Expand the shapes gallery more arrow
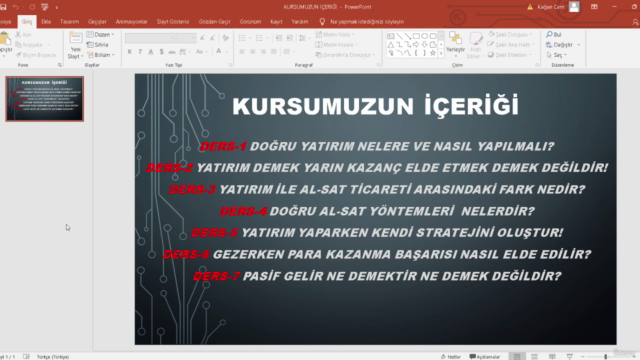Image resolution: width=640 pixels, height=360 pixels. 441,53
